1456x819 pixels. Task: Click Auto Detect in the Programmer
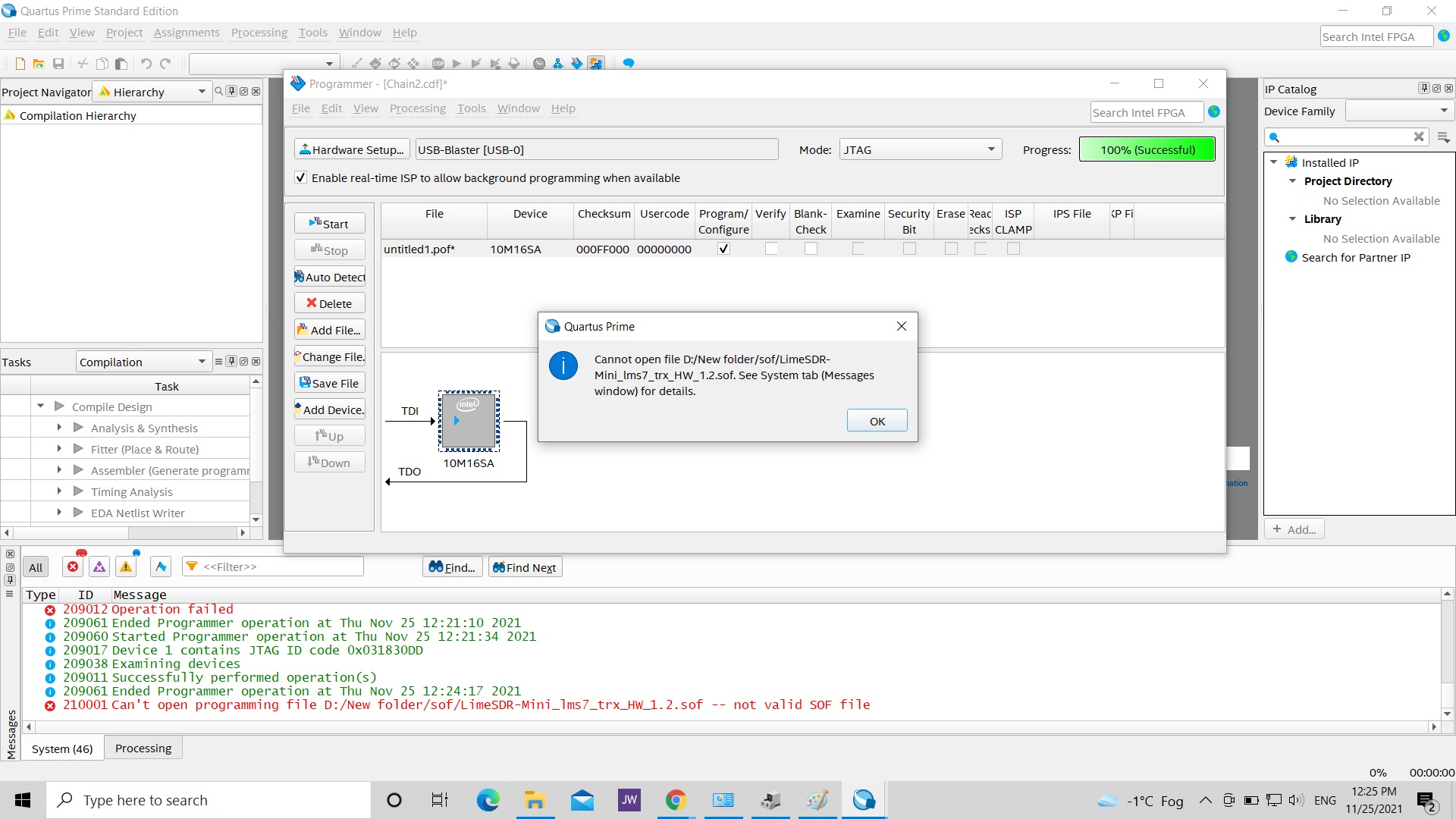click(330, 277)
